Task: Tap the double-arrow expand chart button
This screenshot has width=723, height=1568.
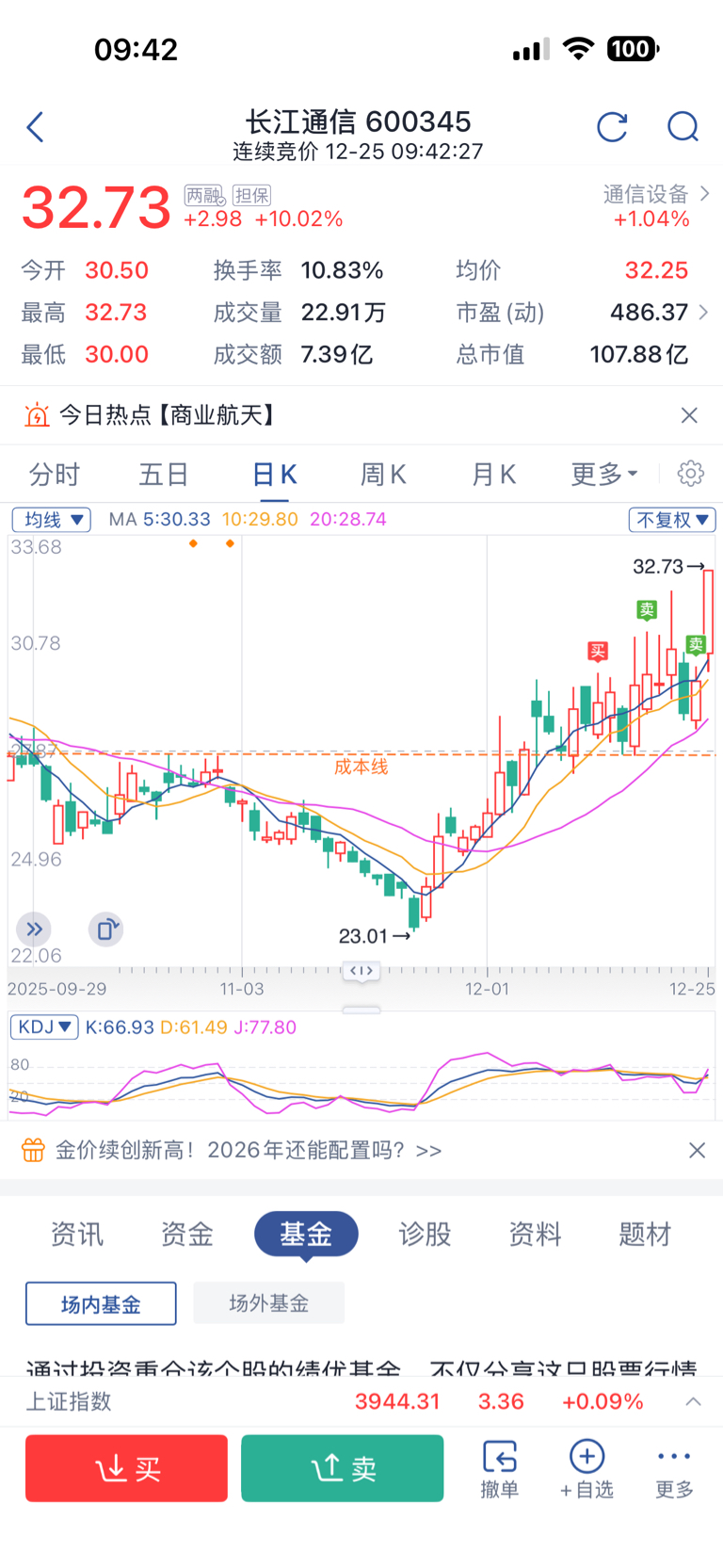Action: click(x=34, y=929)
